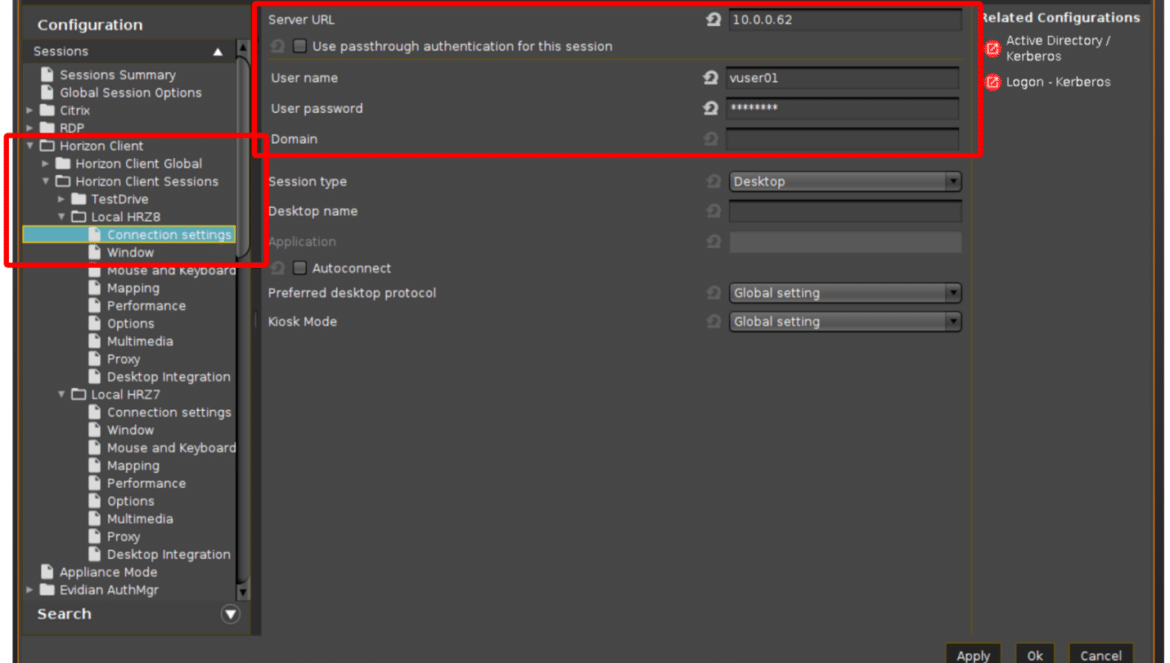This screenshot has width=1170, height=663.
Task: Expand the Citrix tree node
Action: [30, 110]
